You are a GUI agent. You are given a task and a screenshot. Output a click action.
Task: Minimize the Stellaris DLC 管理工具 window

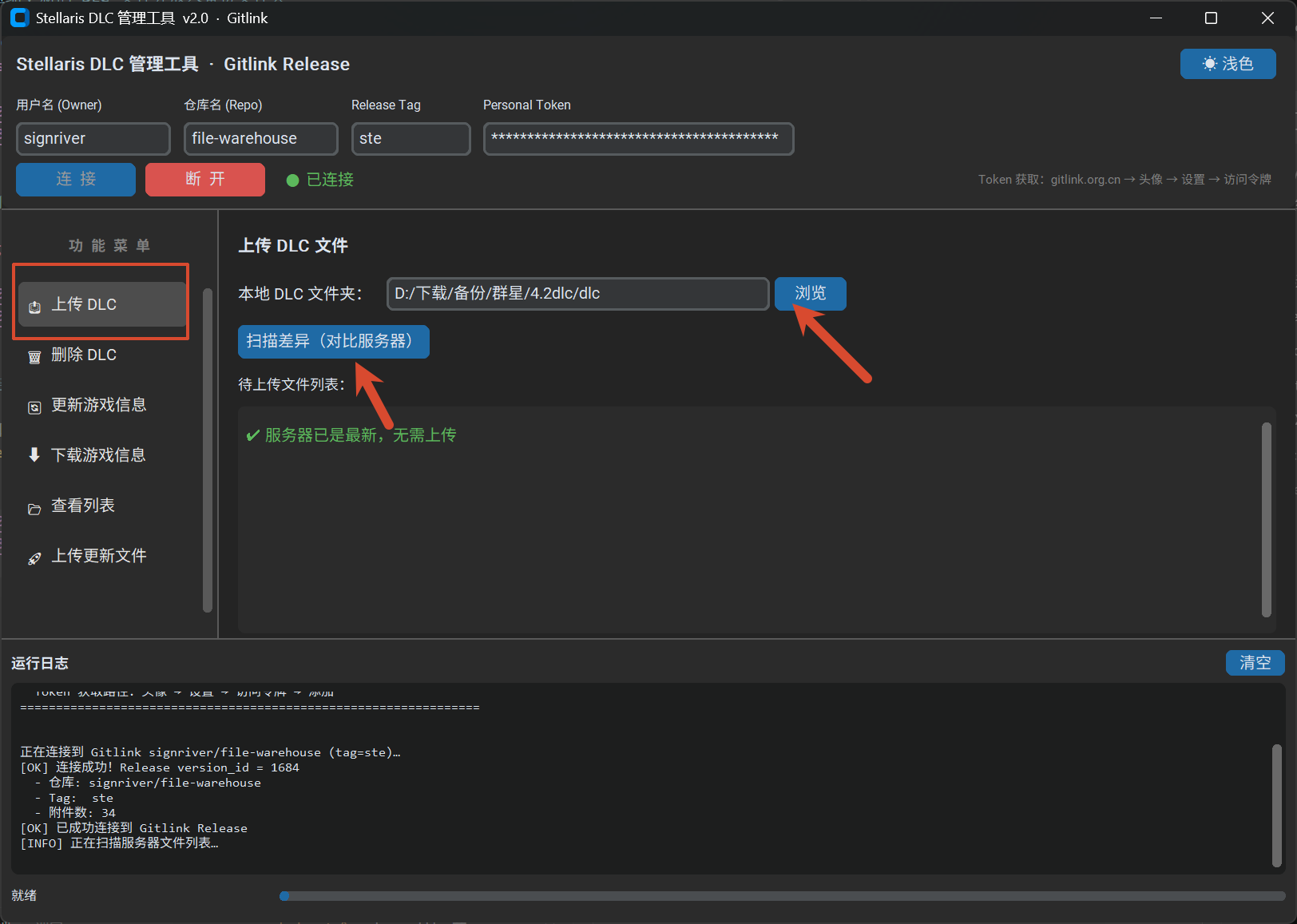1156,18
